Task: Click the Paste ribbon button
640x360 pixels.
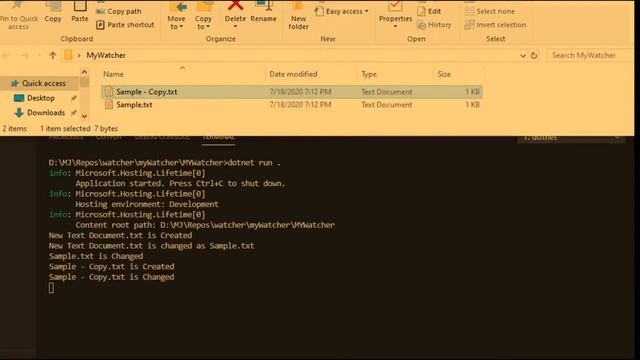Action: coord(80,12)
